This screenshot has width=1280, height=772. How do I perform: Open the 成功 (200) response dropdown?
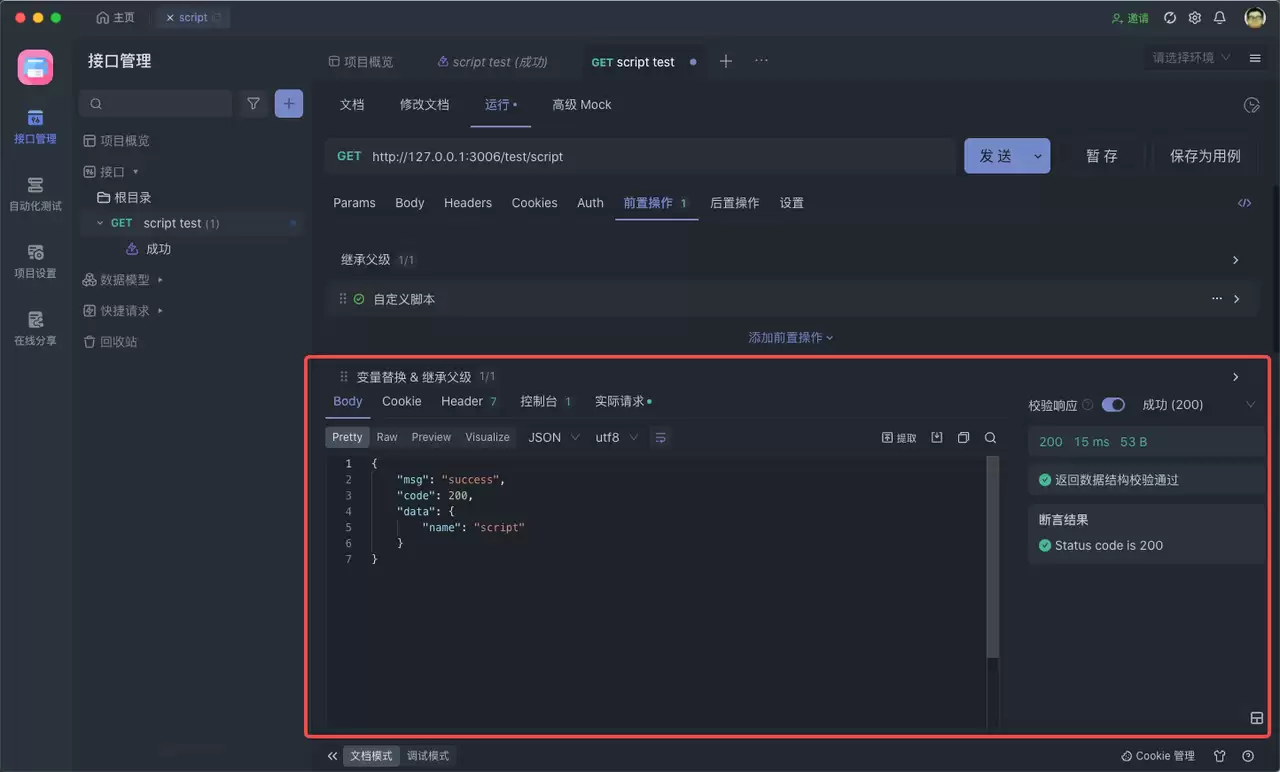[x=1198, y=405]
